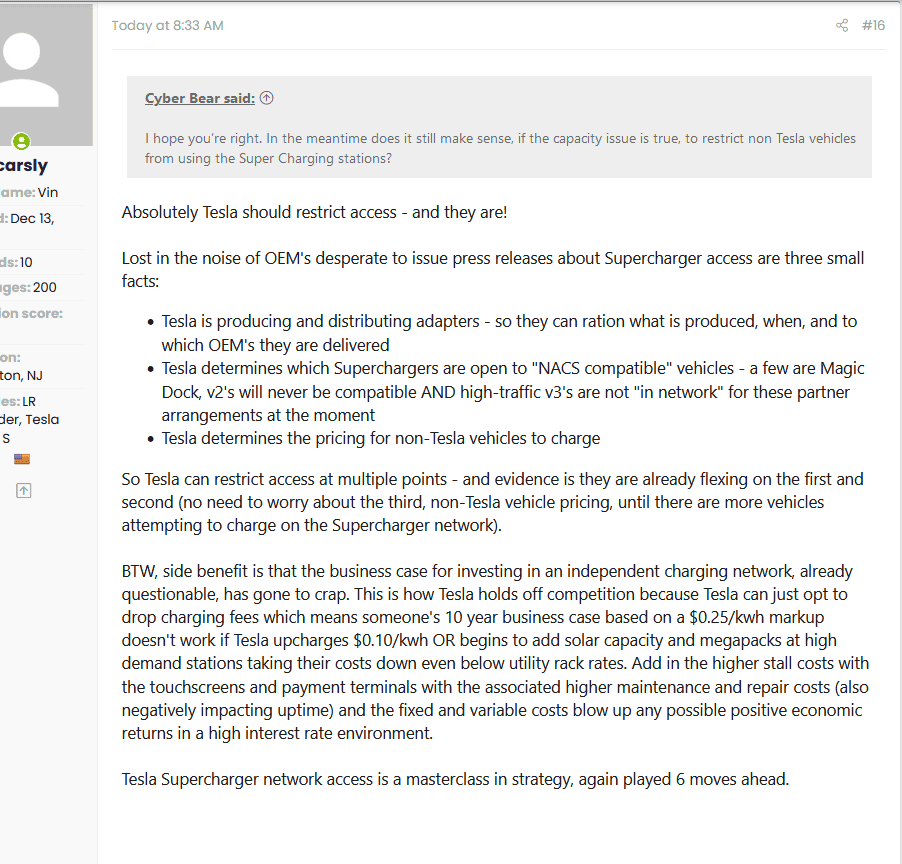Expand the quoted Cyber Bear message block
Screen dimensions: 902x864
pyautogui.click(x=499, y=127)
